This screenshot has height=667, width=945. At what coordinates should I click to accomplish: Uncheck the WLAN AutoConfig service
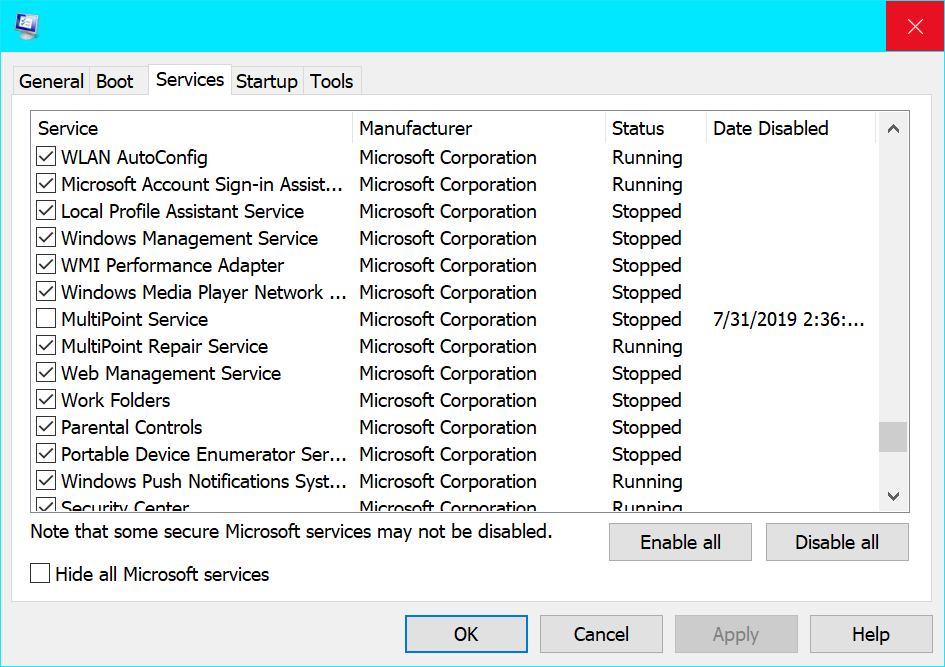click(46, 157)
